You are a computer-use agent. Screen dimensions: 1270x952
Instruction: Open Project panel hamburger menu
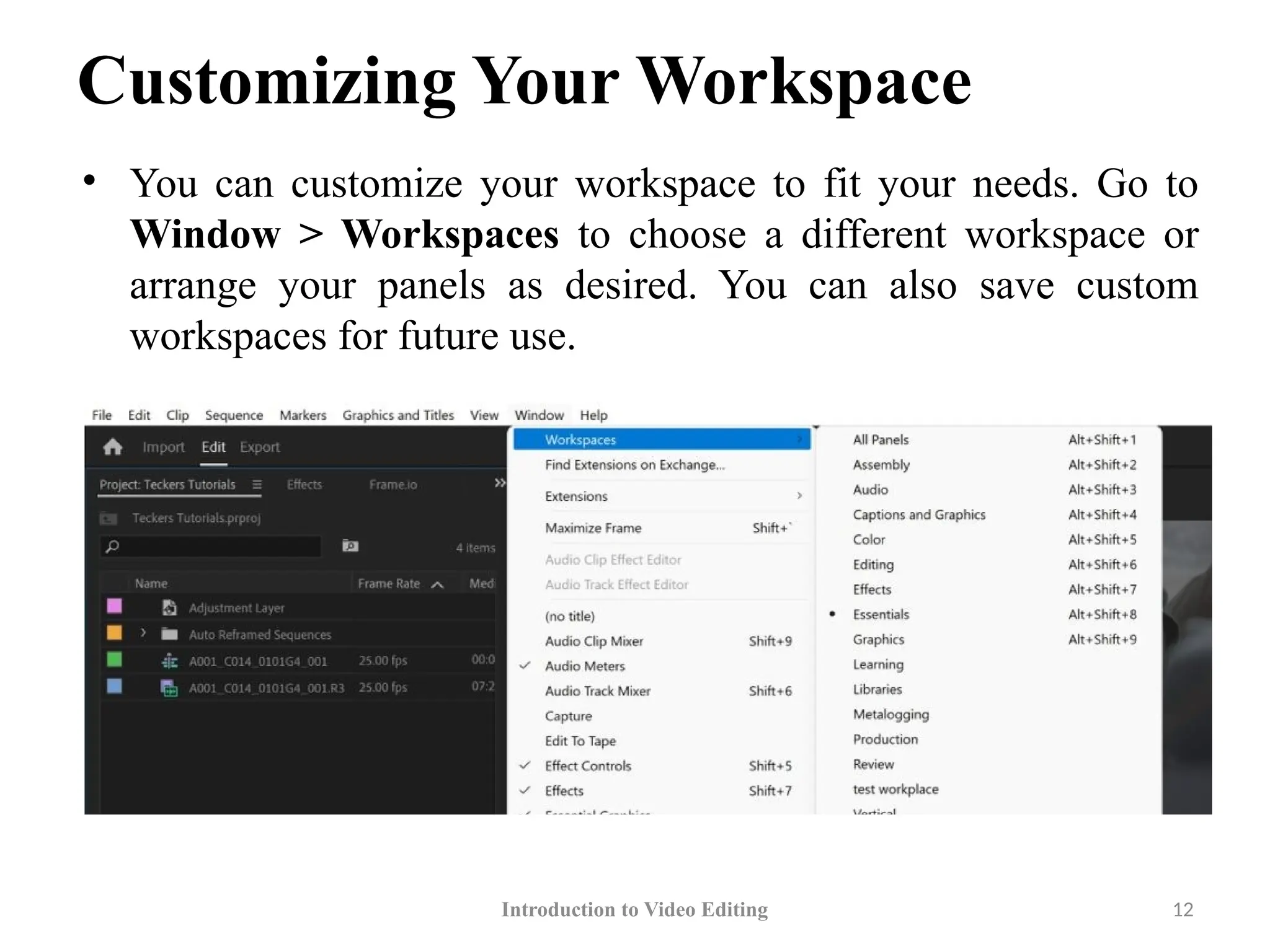pyautogui.click(x=257, y=485)
